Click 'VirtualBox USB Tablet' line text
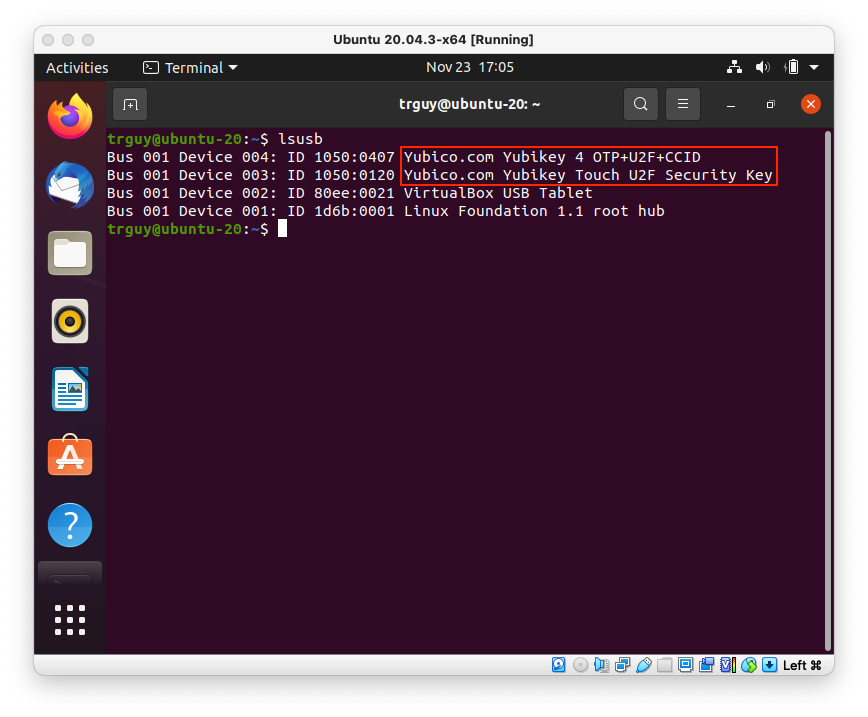Screen dimensions: 868x717 [x=498, y=193]
